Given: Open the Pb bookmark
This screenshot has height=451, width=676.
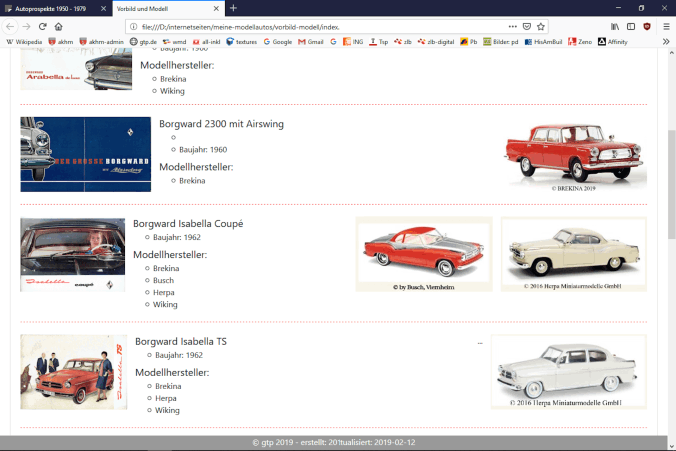Looking at the screenshot, I should click(469, 42).
